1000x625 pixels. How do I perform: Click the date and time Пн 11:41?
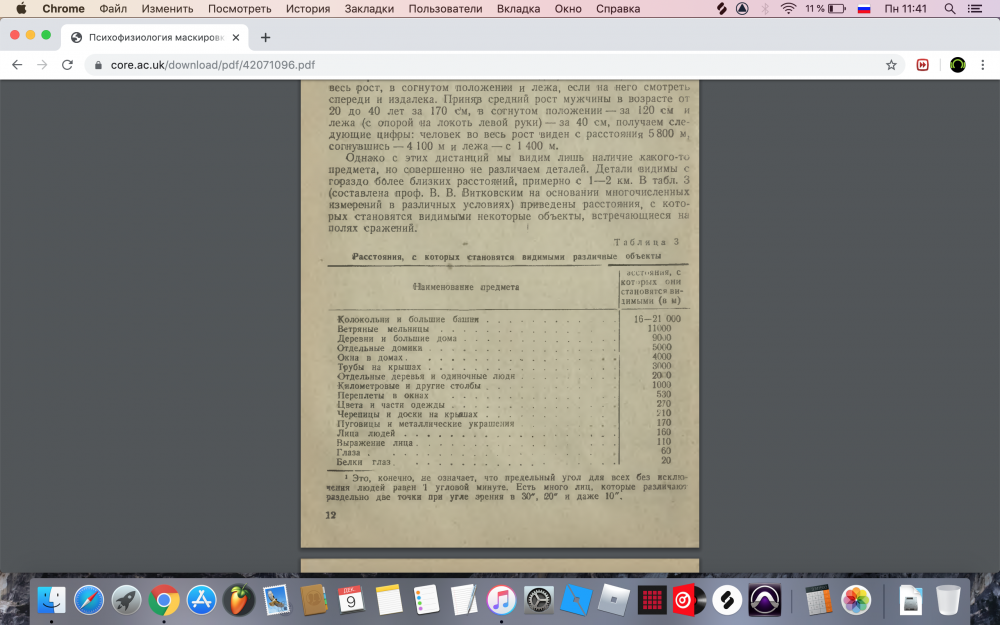point(906,9)
